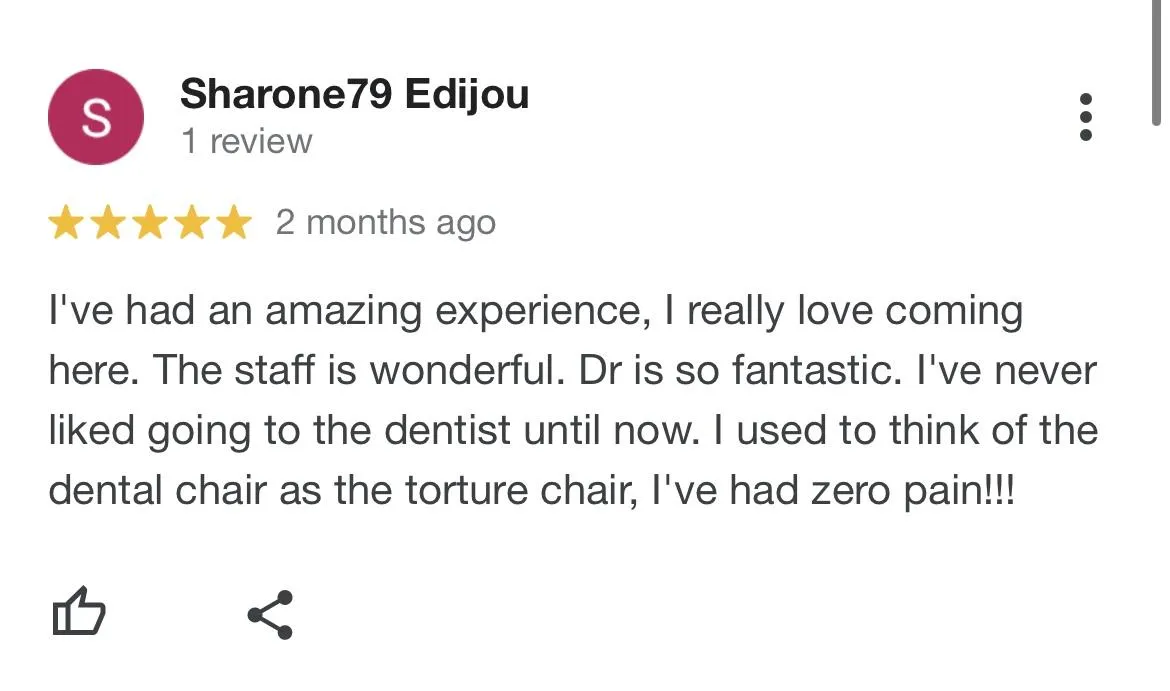Click the third yellow rating star
Viewport: 1170px width, 691px height.
(x=150, y=223)
